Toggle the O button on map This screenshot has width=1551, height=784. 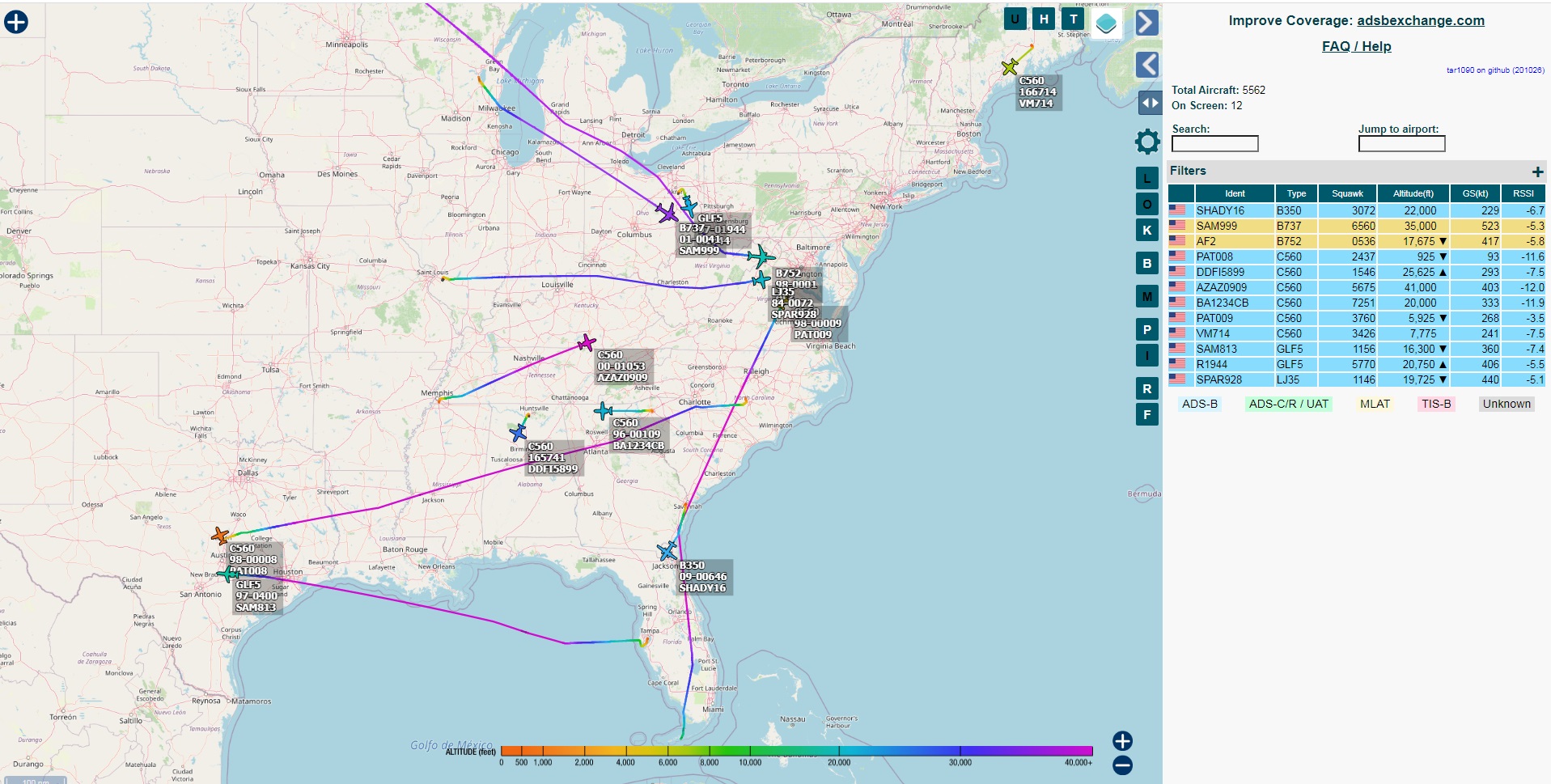tap(1147, 204)
